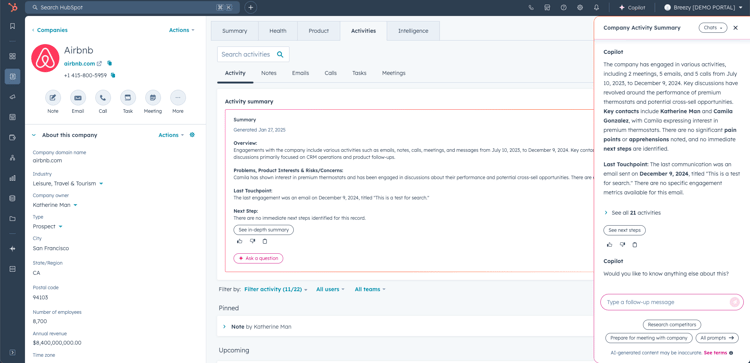750x363 pixels.
Task: Select the Meetings activity sub-tab
Action: pos(394,73)
